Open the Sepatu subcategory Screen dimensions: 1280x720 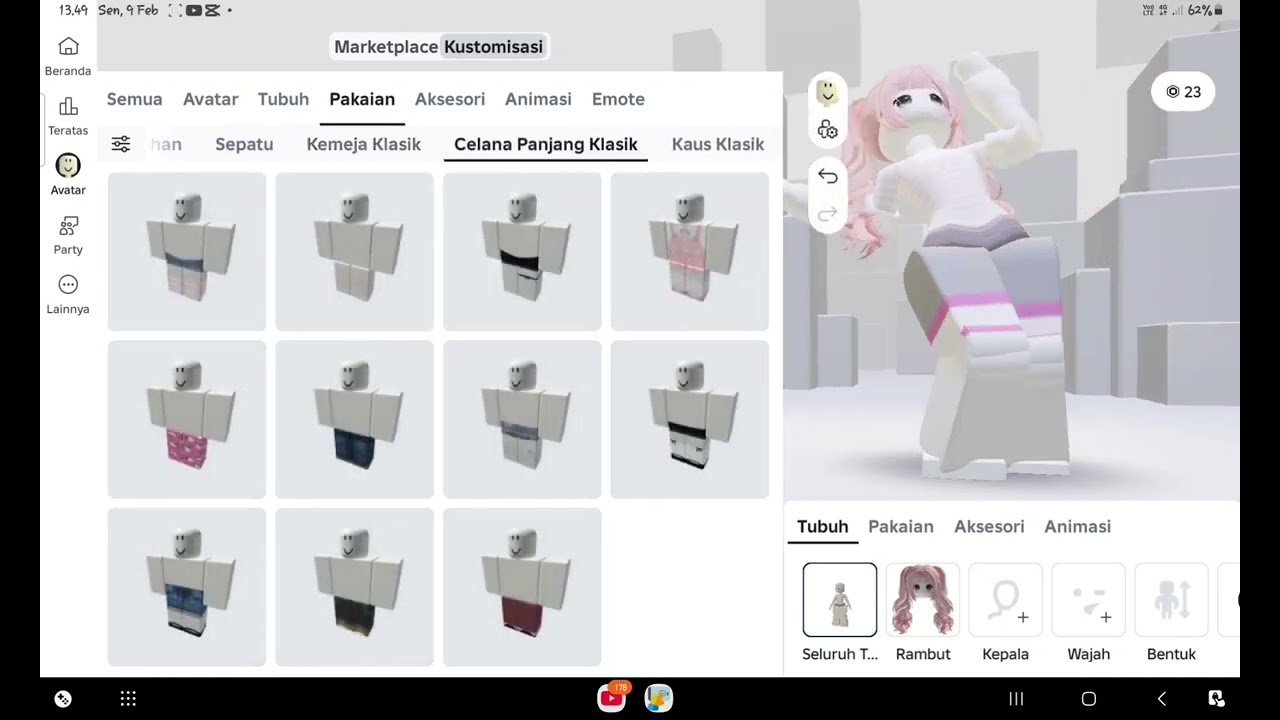click(x=244, y=144)
